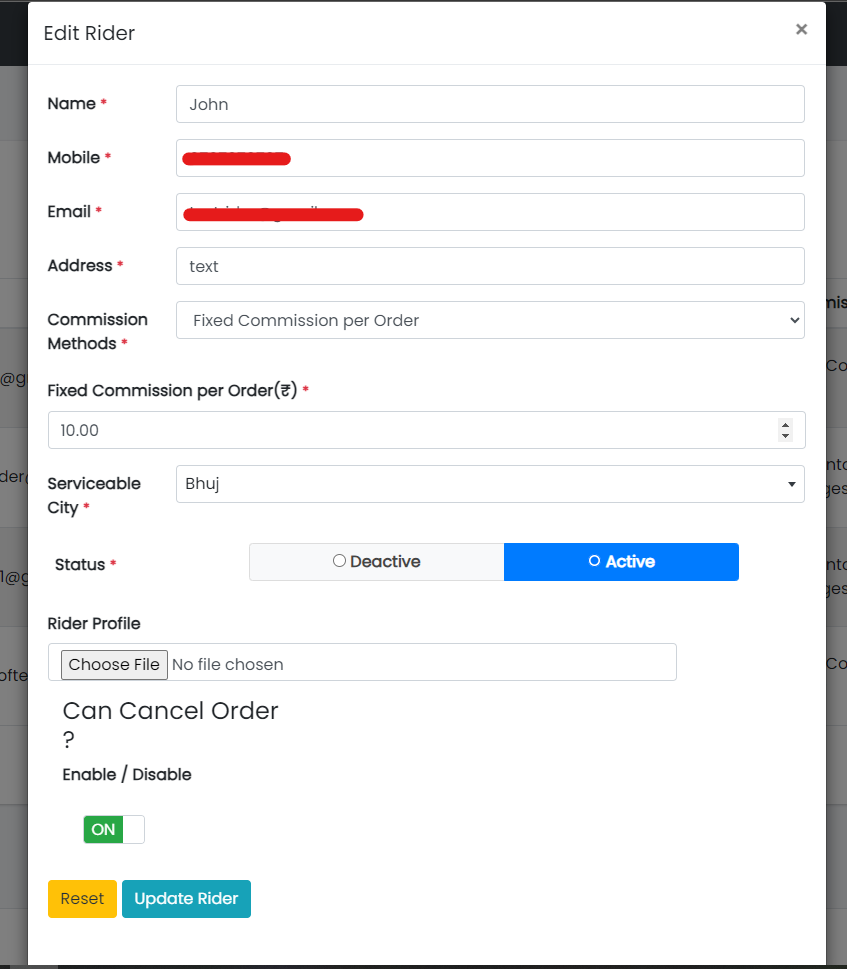The width and height of the screenshot is (847, 969).
Task: Click the Update Rider button
Action: coord(187,899)
